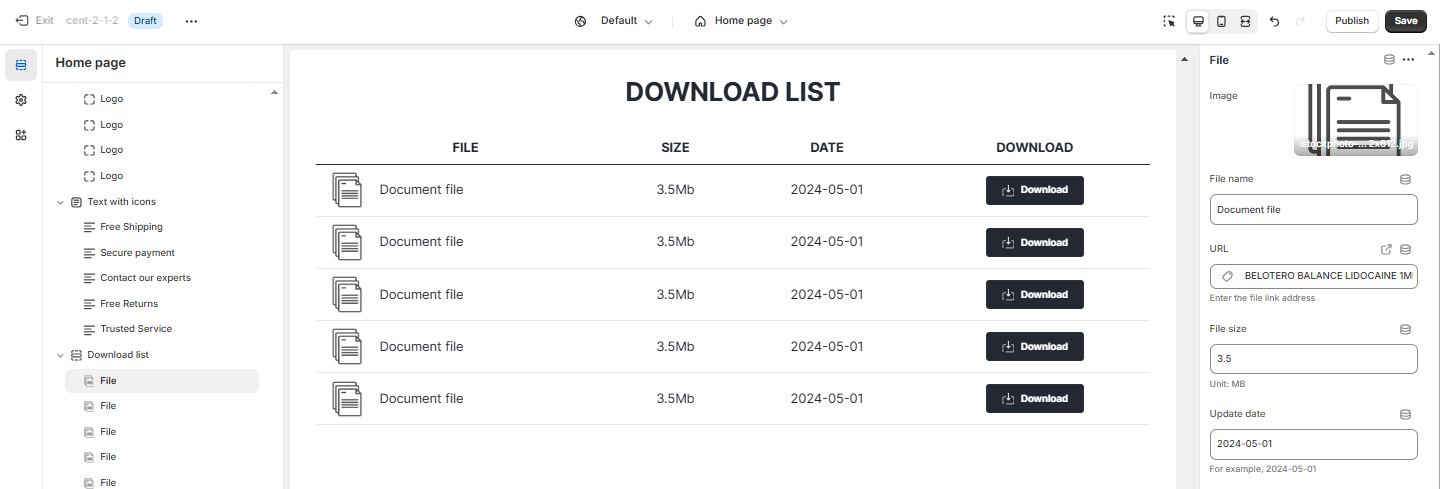Select the Free Shipping block

coord(131,227)
